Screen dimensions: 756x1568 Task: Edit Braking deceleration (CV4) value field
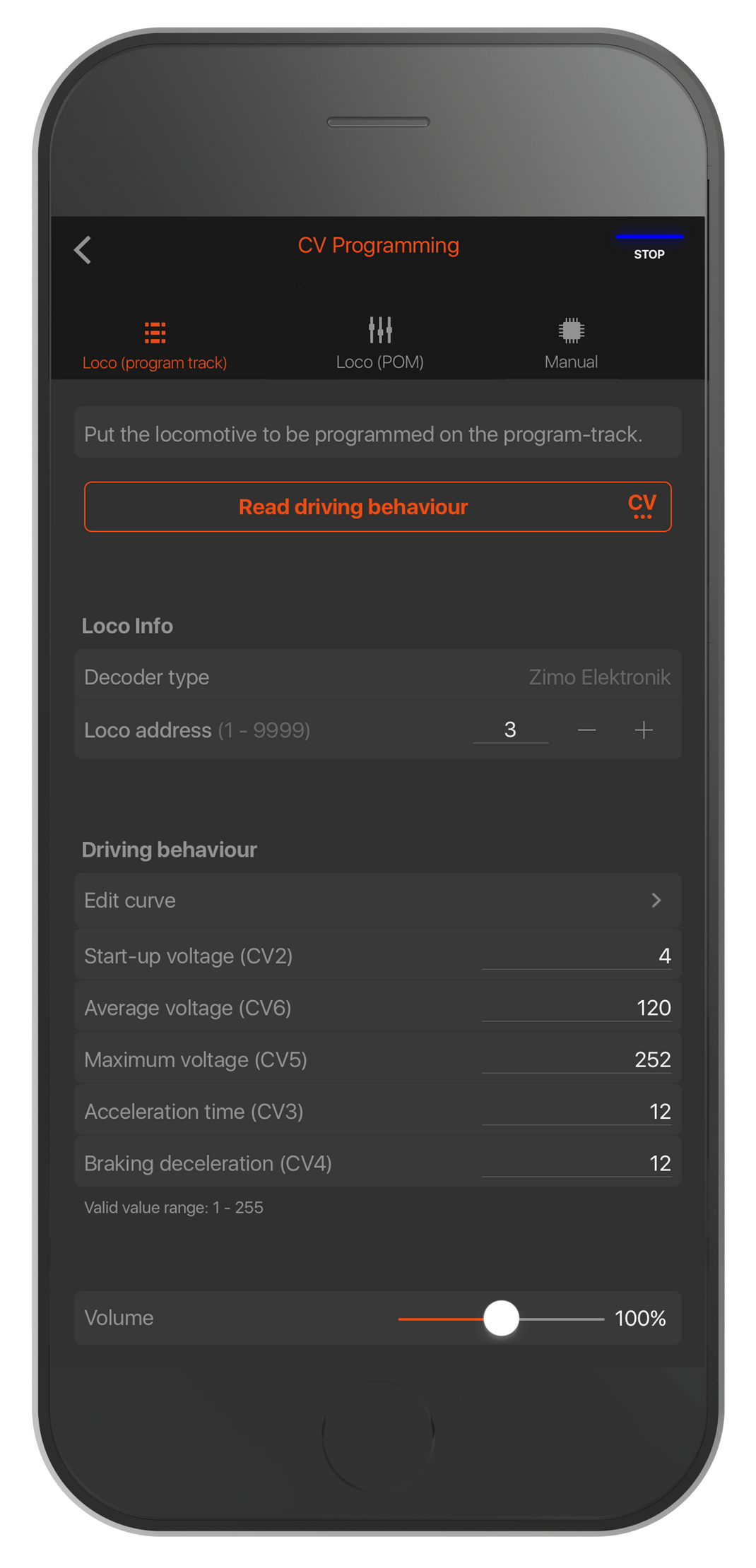(x=576, y=1163)
